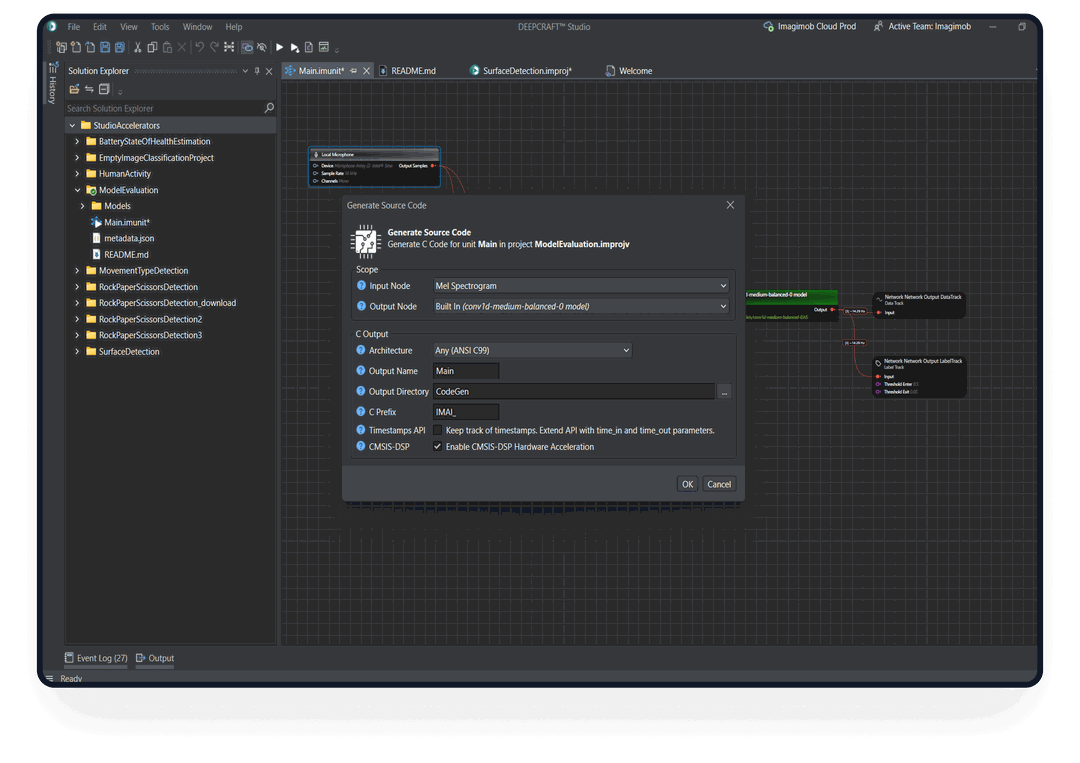Click the Output Name text field

(465, 371)
